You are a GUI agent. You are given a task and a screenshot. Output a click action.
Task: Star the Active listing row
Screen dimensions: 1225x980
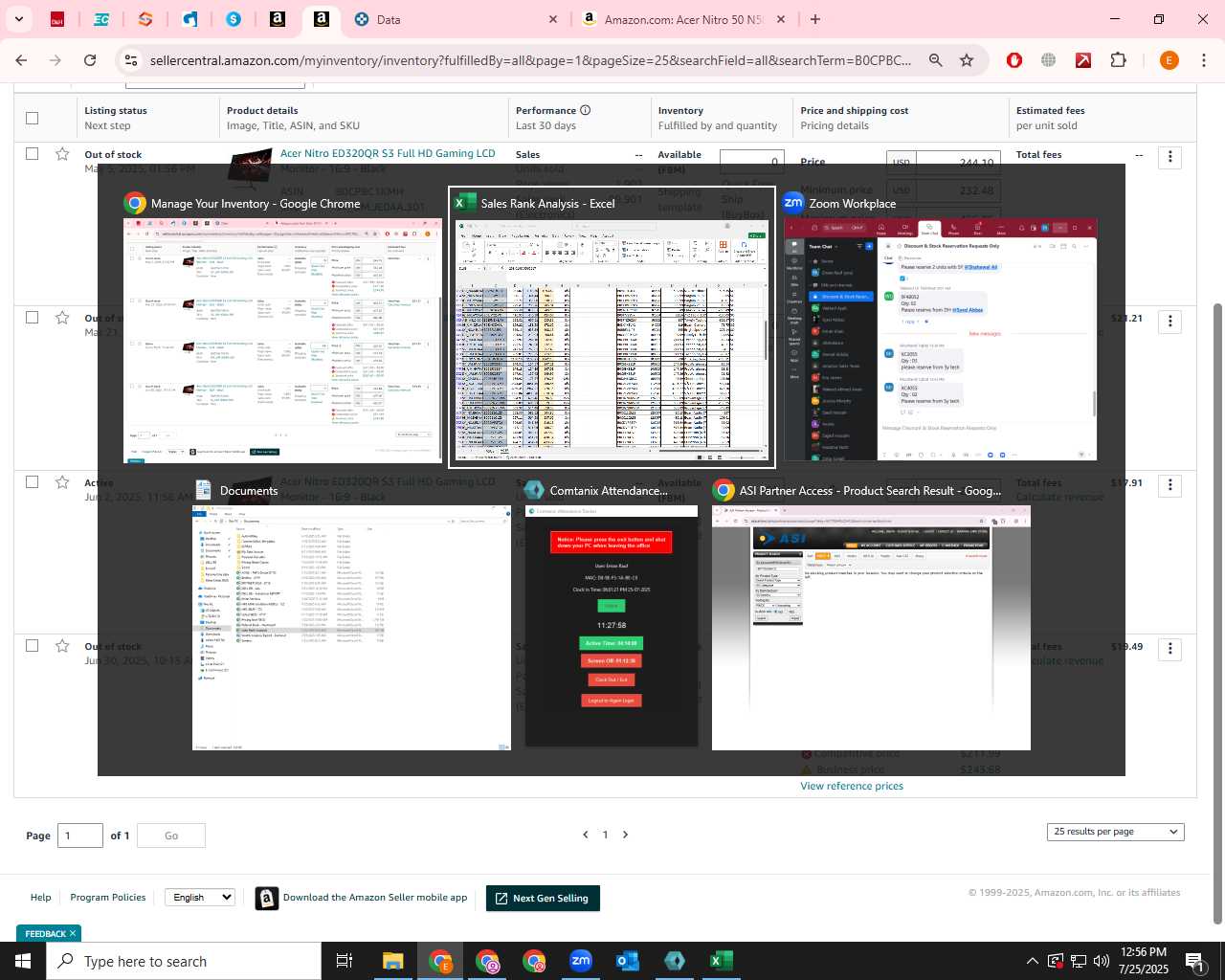point(62,481)
